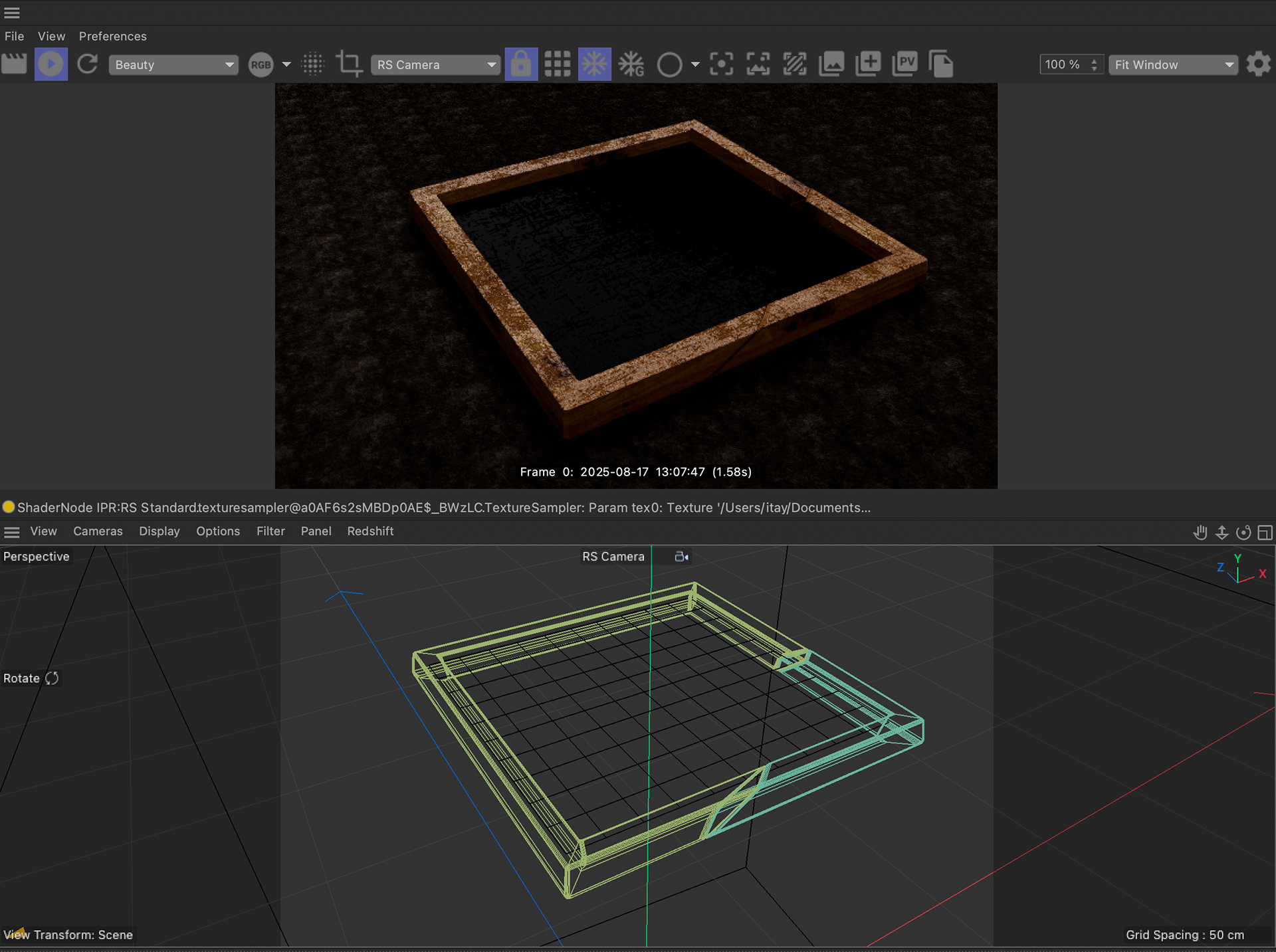
Task: Toggle the IPR play button
Action: pyautogui.click(x=51, y=64)
